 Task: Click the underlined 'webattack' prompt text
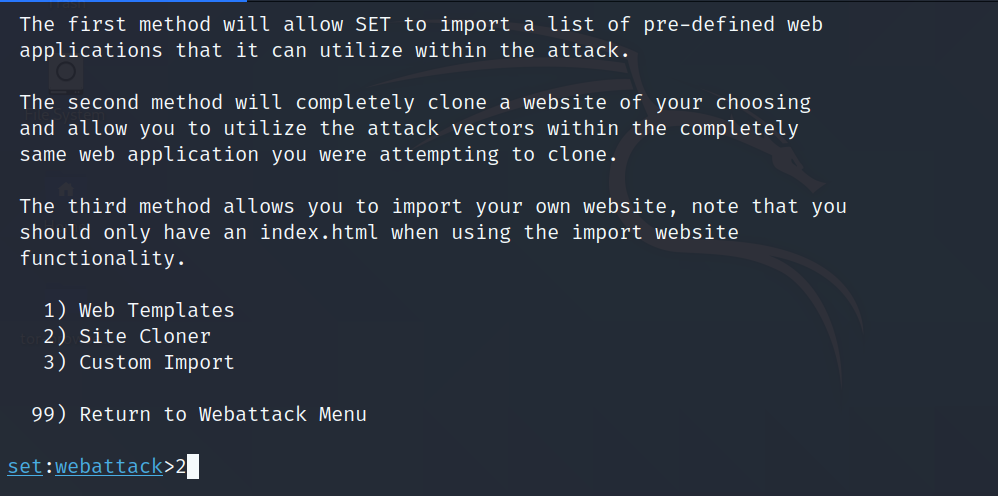click(x=109, y=466)
